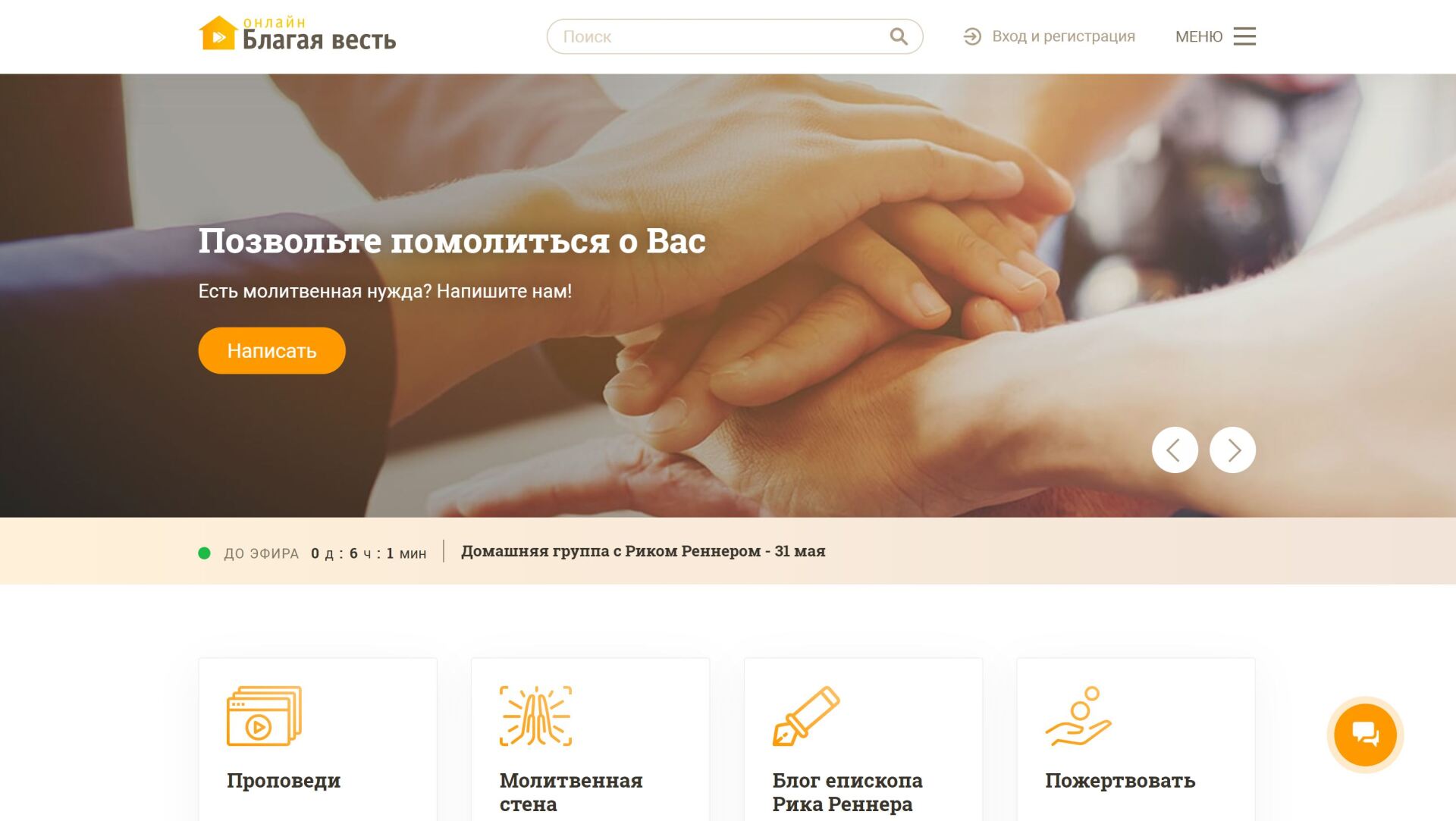Open the Молитвенная стена card title
Image resolution: width=1456 pixels, height=821 pixels.
pyautogui.click(x=571, y=792)
